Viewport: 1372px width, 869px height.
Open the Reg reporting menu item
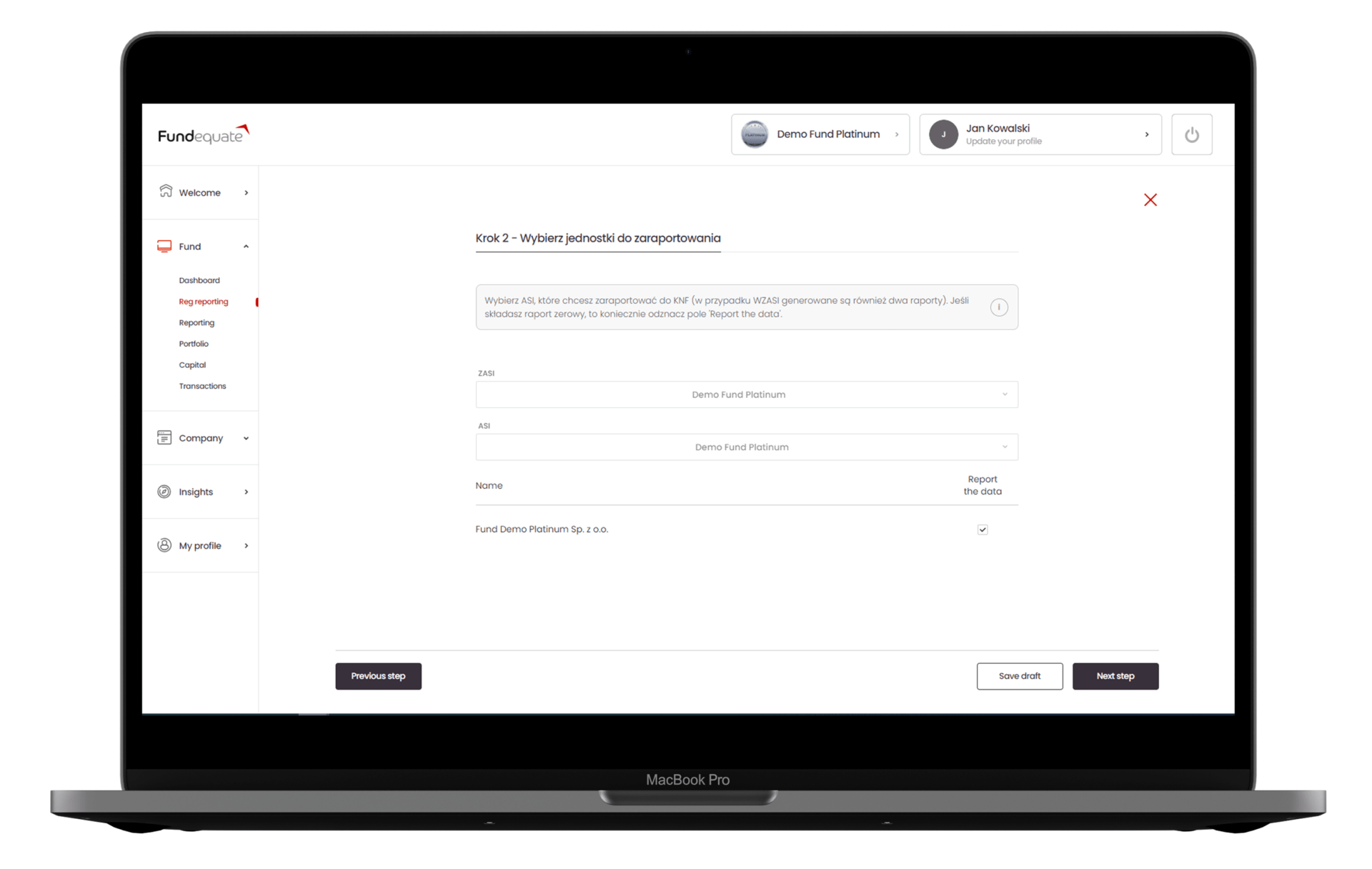(x=204, y=301)
